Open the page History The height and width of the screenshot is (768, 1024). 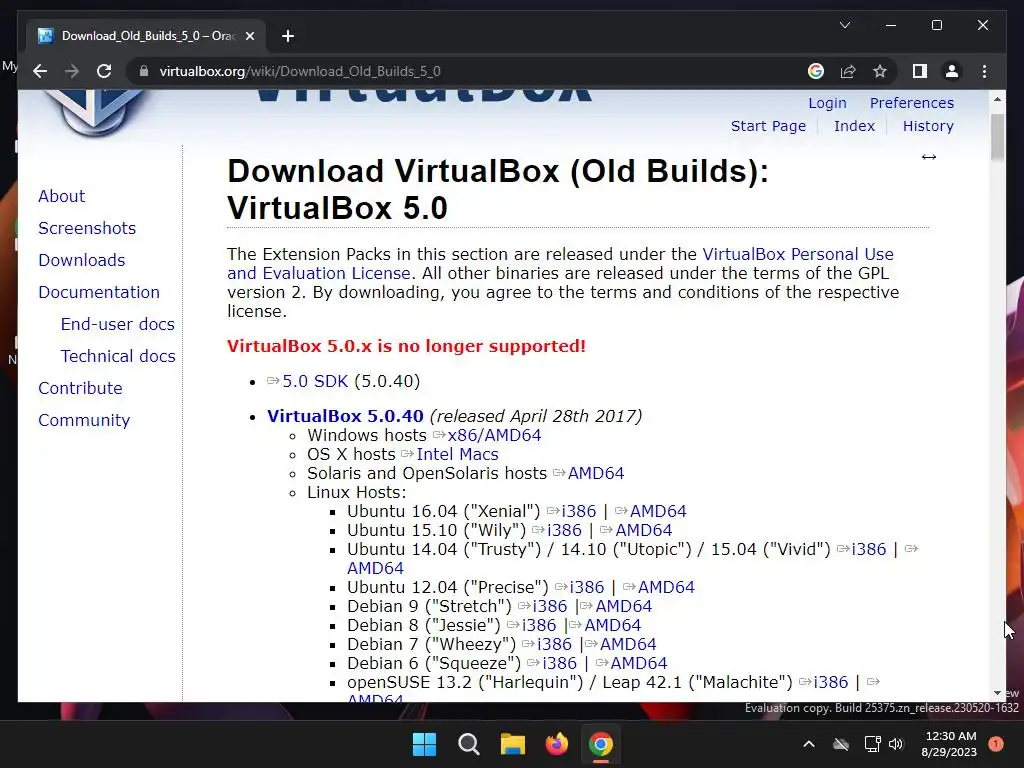coord(928,126)
